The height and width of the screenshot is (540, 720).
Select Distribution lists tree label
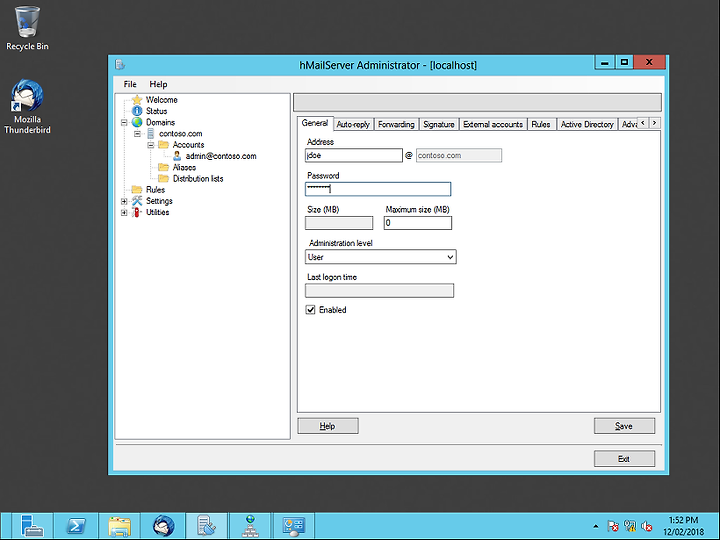click(x=198, y=179)
